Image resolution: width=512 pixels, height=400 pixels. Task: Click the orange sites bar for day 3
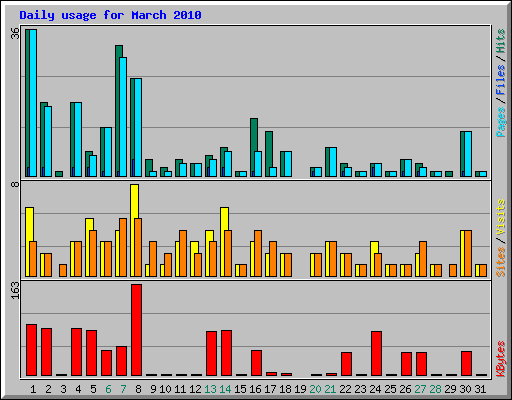coord(63,270)
